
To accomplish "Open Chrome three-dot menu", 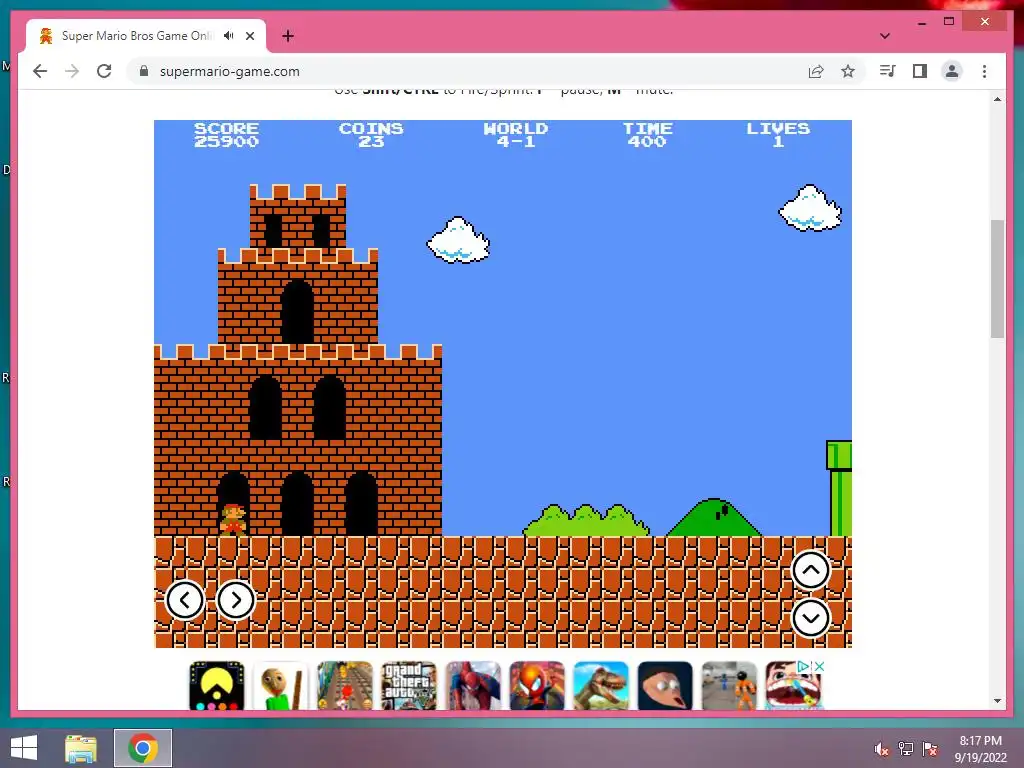I will pyautogui.click(x=984, y=71).
